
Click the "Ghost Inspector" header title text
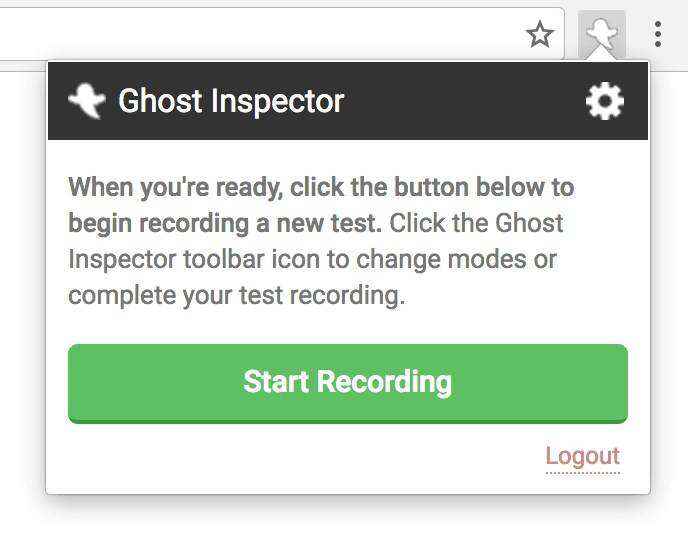[x=231, y=101]
